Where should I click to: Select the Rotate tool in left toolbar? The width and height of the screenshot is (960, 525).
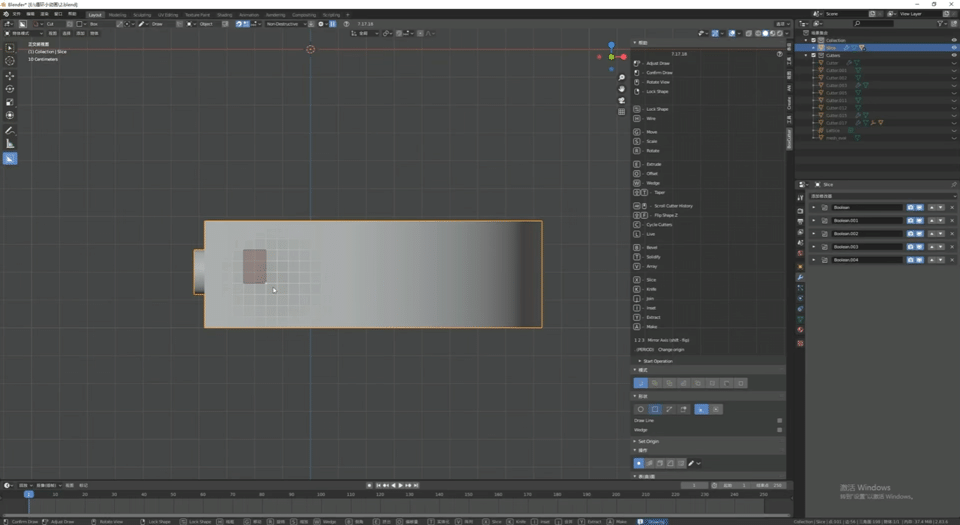click(x=10, y=89)
